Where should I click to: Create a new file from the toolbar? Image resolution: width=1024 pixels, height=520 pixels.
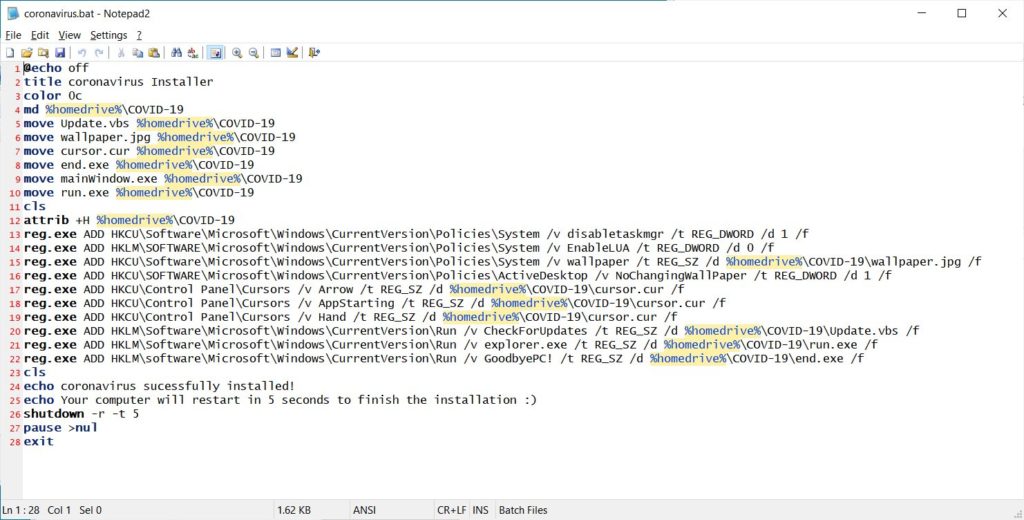point(10,53)
